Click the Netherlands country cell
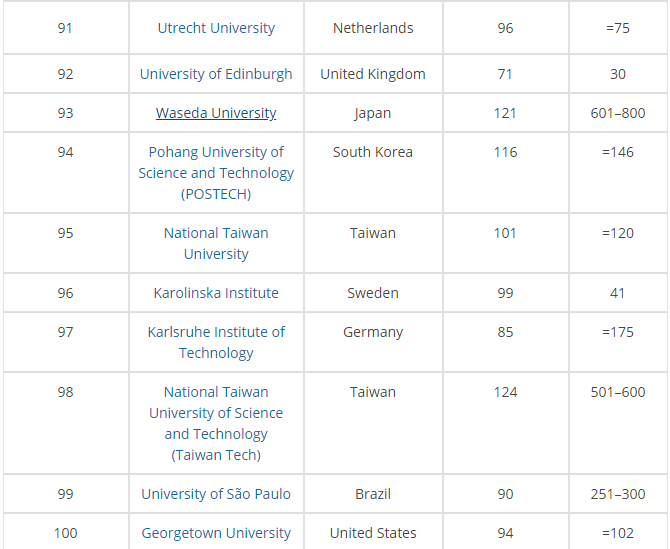This screenshot has height=549, width=670. (x=373, y=28)
